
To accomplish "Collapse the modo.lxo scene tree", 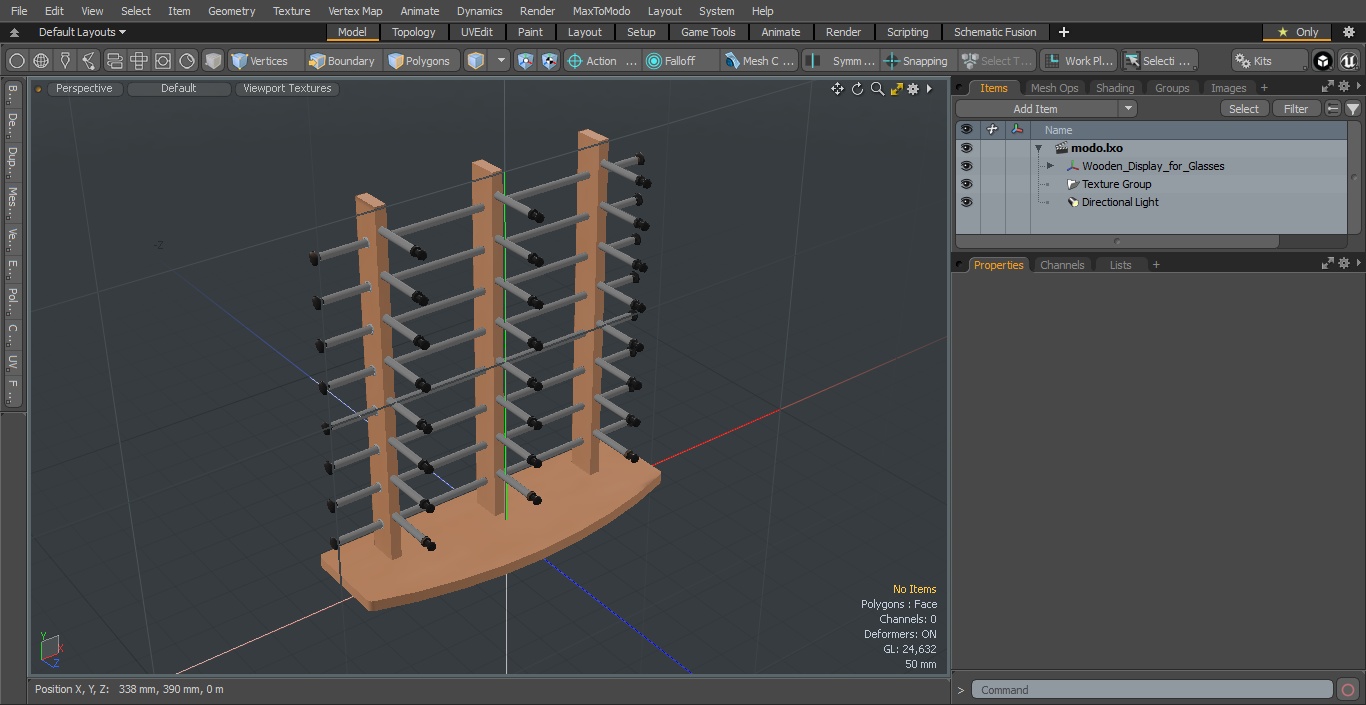I will pyautogui.click(x=1039, y=148).
